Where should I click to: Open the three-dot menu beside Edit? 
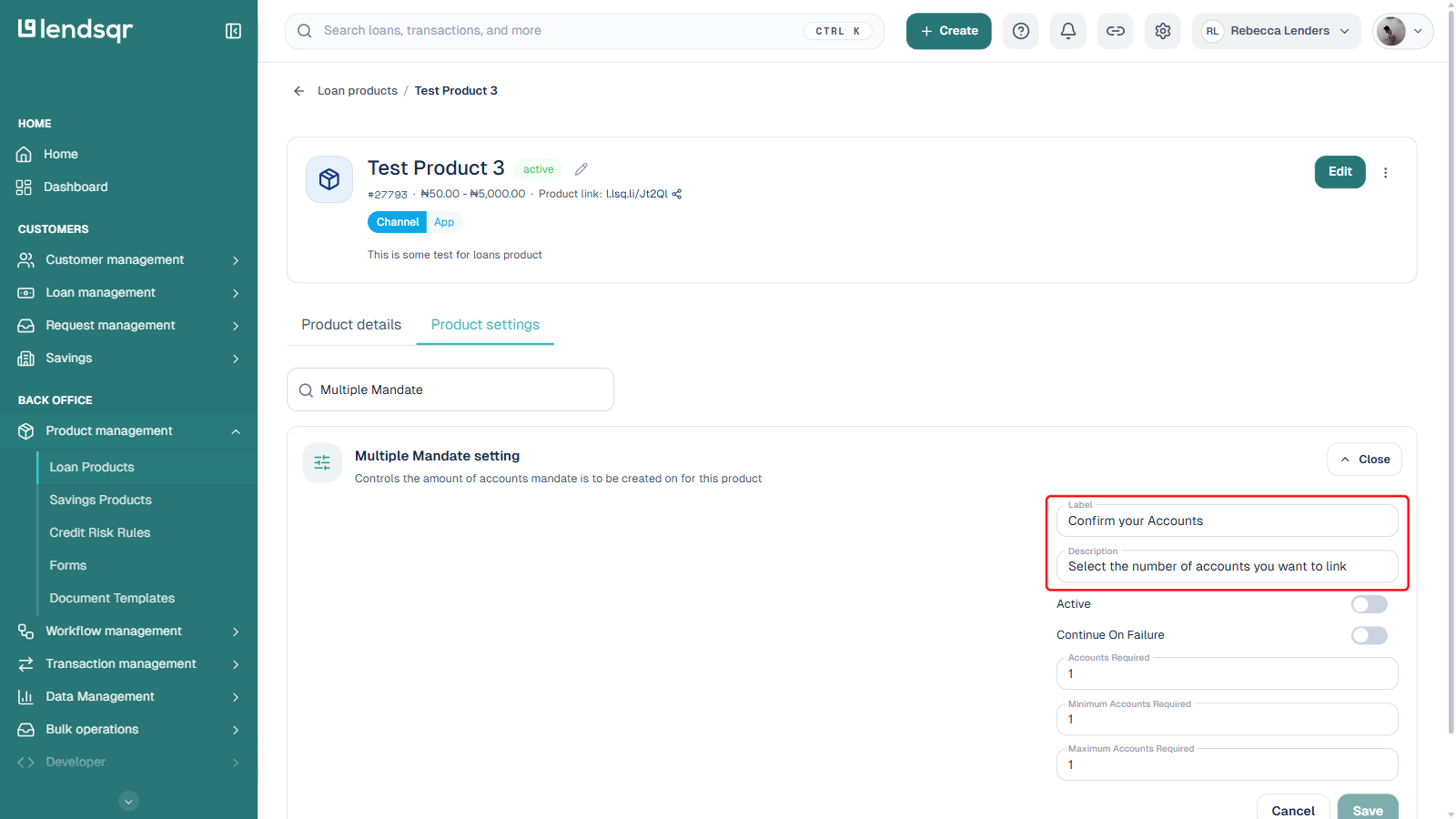click(x=1386, y=173)
